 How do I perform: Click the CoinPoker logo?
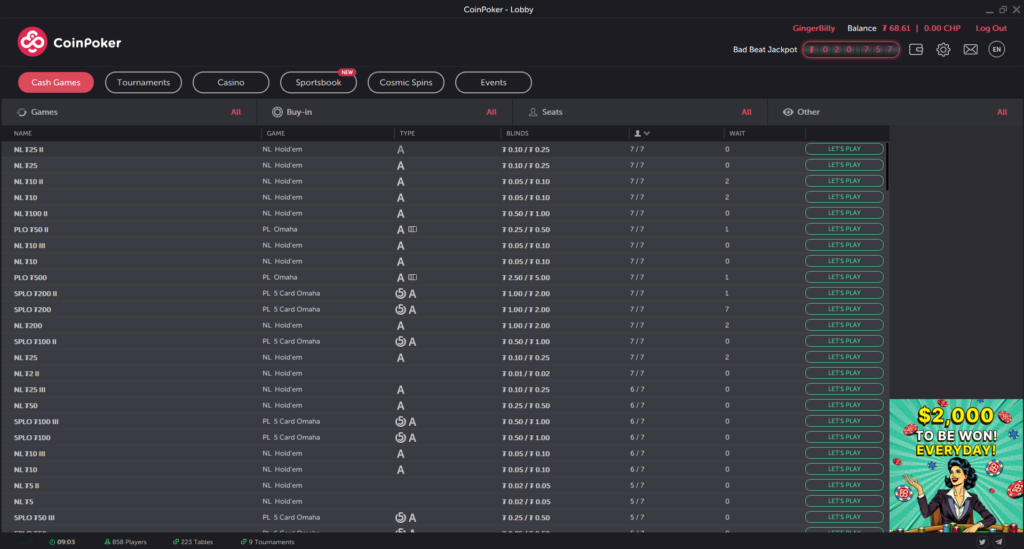(x=69, y=42)
